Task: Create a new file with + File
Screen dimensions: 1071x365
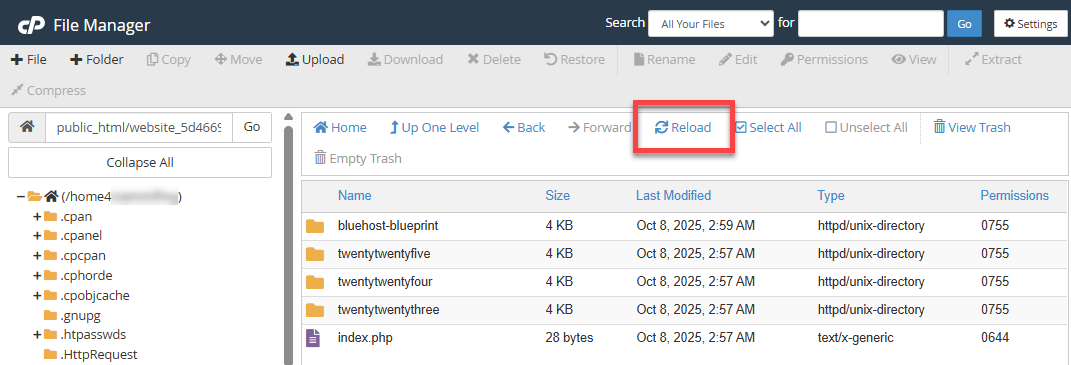Action: (x=29, y=59)
